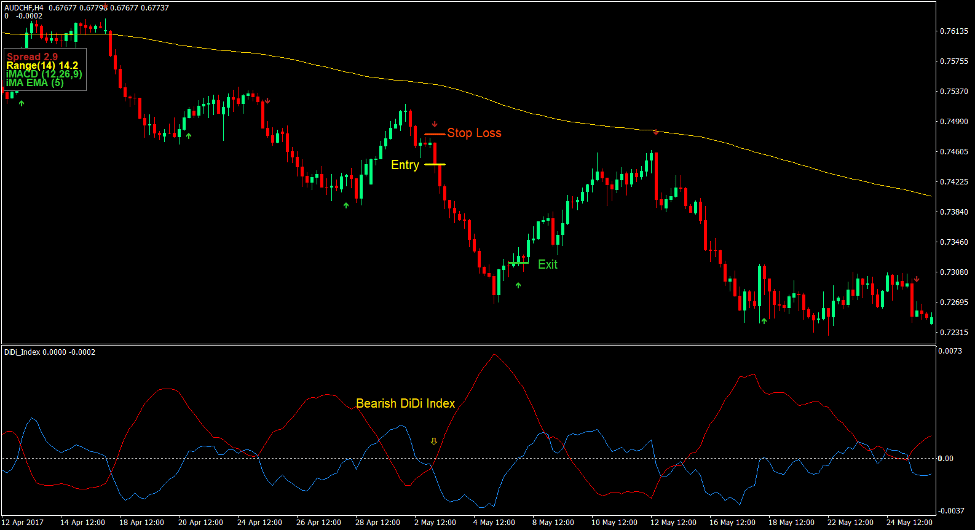Click the yellow down arrow in the DiDi Index panel
This screenshot has height=531, width=977.
click(x=433, y=440)
